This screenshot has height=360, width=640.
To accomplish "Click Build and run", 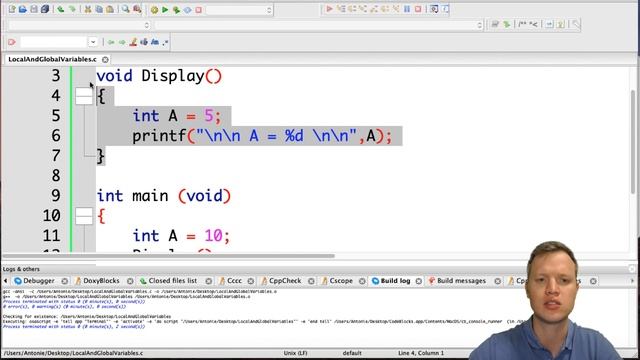I will [x=176, y=9].
